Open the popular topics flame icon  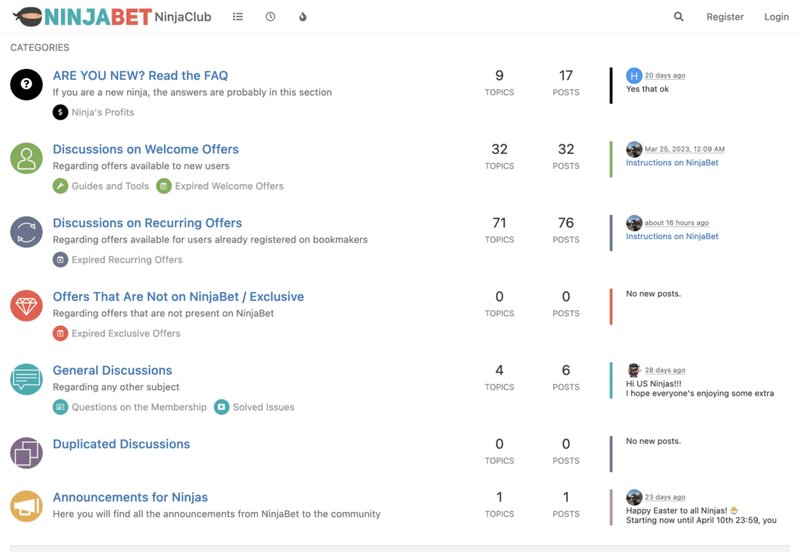coord(303,16)
